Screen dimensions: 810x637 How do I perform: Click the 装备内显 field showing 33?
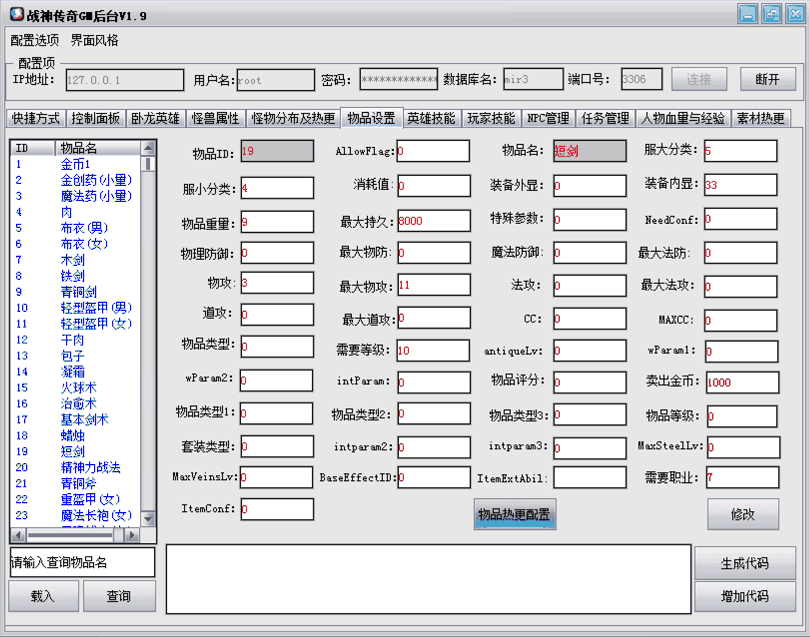click(740, 184)
